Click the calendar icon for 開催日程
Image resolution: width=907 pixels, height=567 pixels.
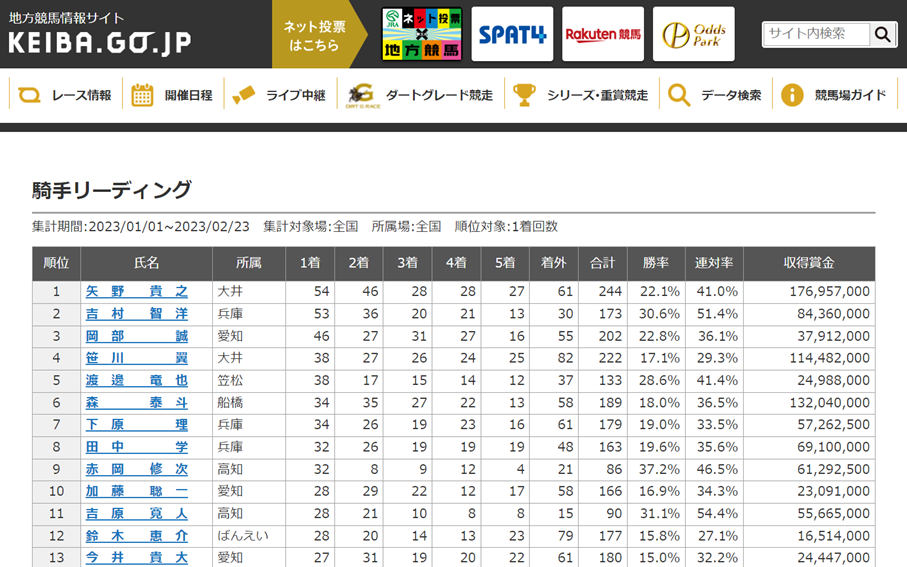click(143, 95)
